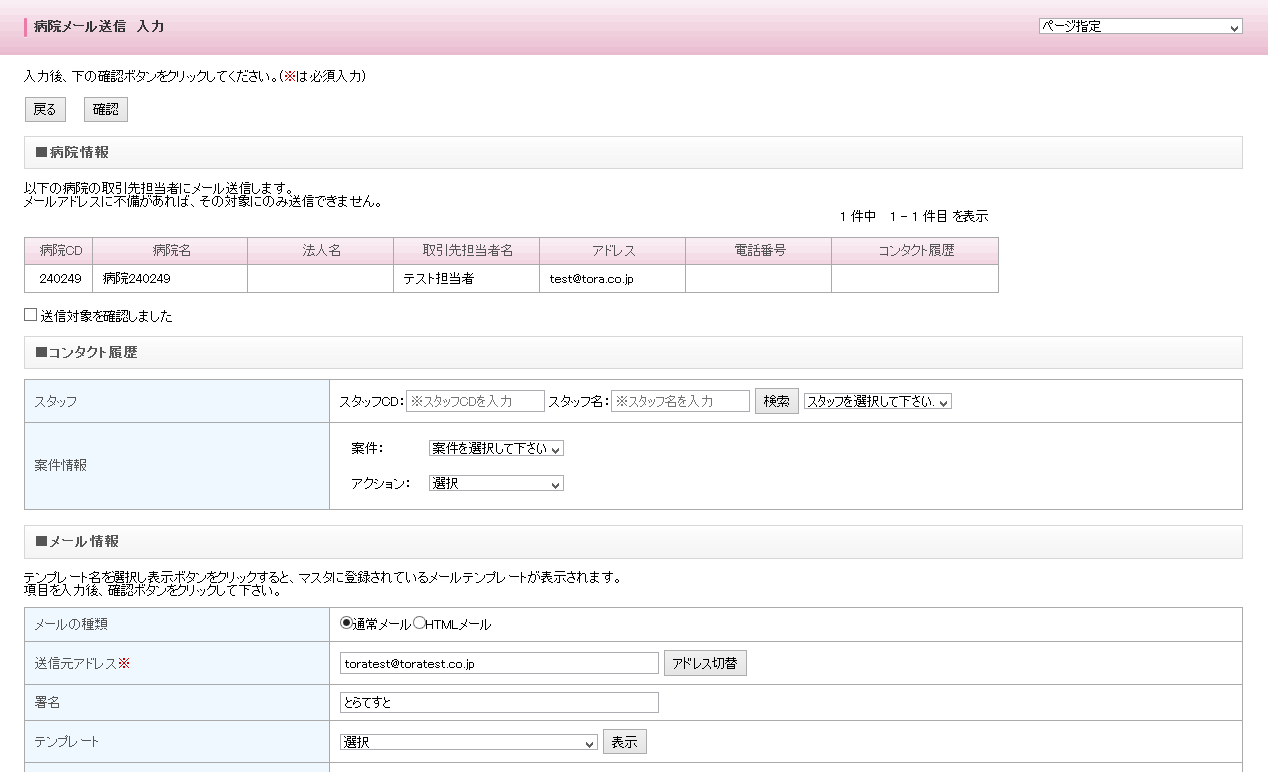Screen dimensions: 1268x772
Task: Click the 病院名 column header
Action: pyautogui.click(x=170, y=251)
